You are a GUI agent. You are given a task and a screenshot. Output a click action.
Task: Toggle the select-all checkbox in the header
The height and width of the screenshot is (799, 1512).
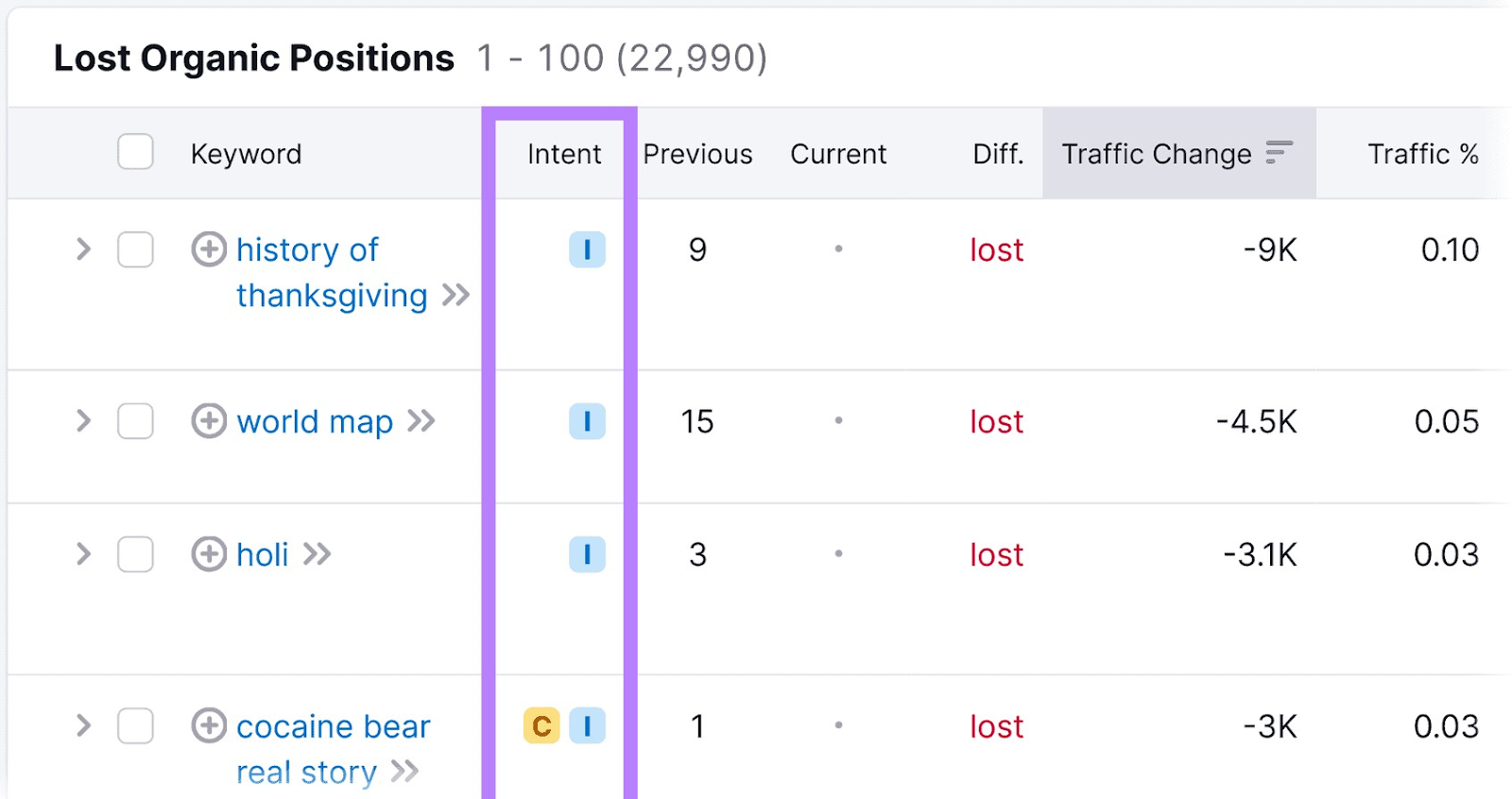tap(135, 152)
